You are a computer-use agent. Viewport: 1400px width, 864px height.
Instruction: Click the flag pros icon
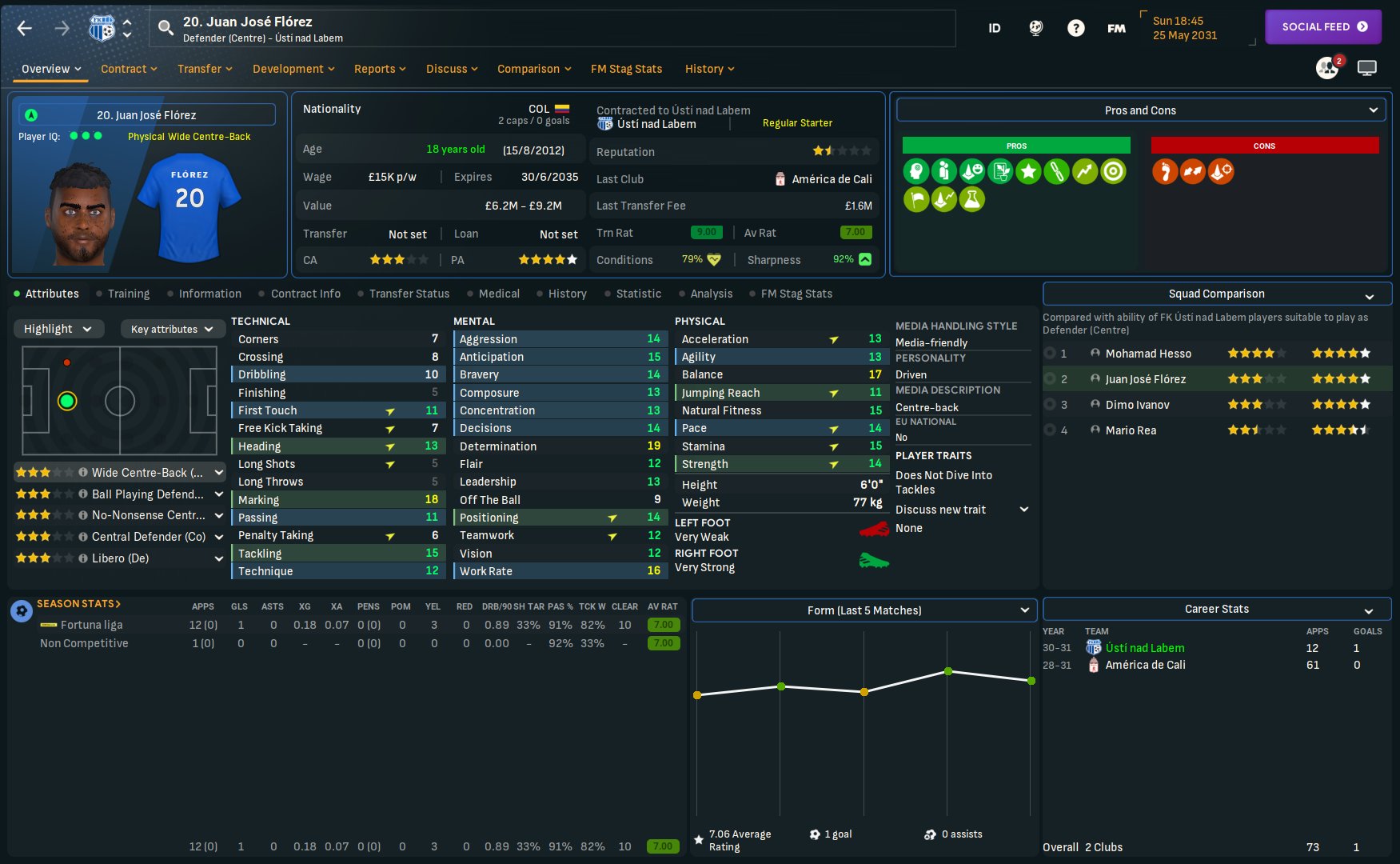click(916, 199)
